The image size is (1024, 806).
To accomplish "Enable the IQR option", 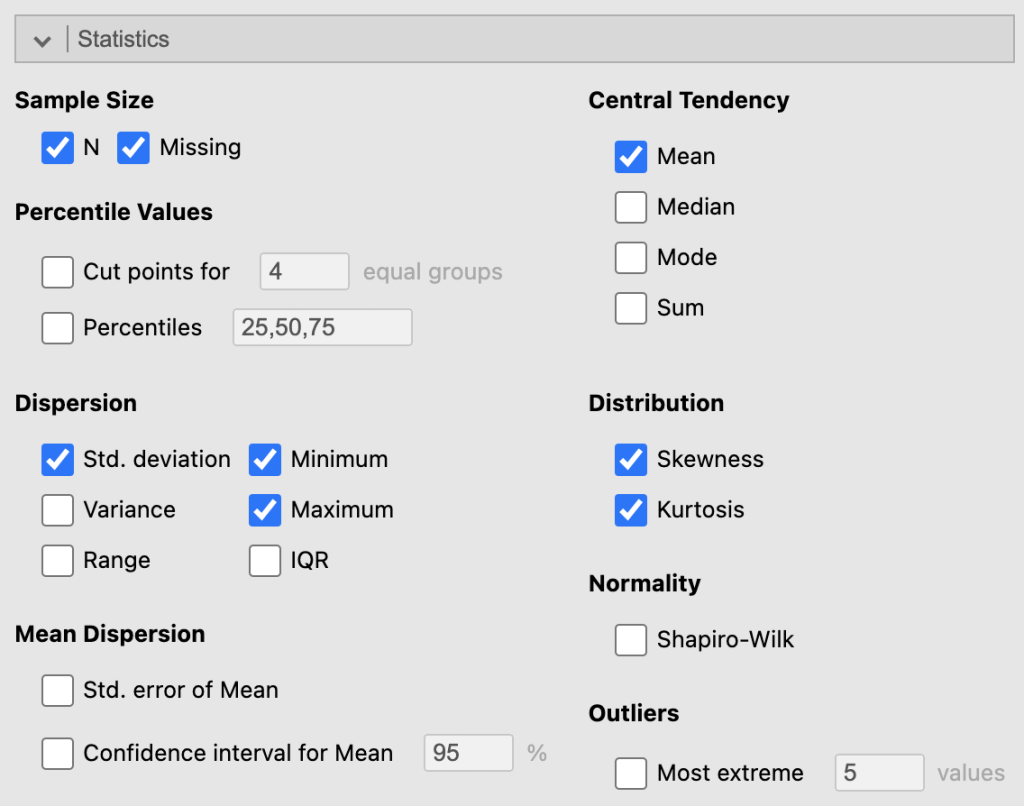I will point(264,560).
